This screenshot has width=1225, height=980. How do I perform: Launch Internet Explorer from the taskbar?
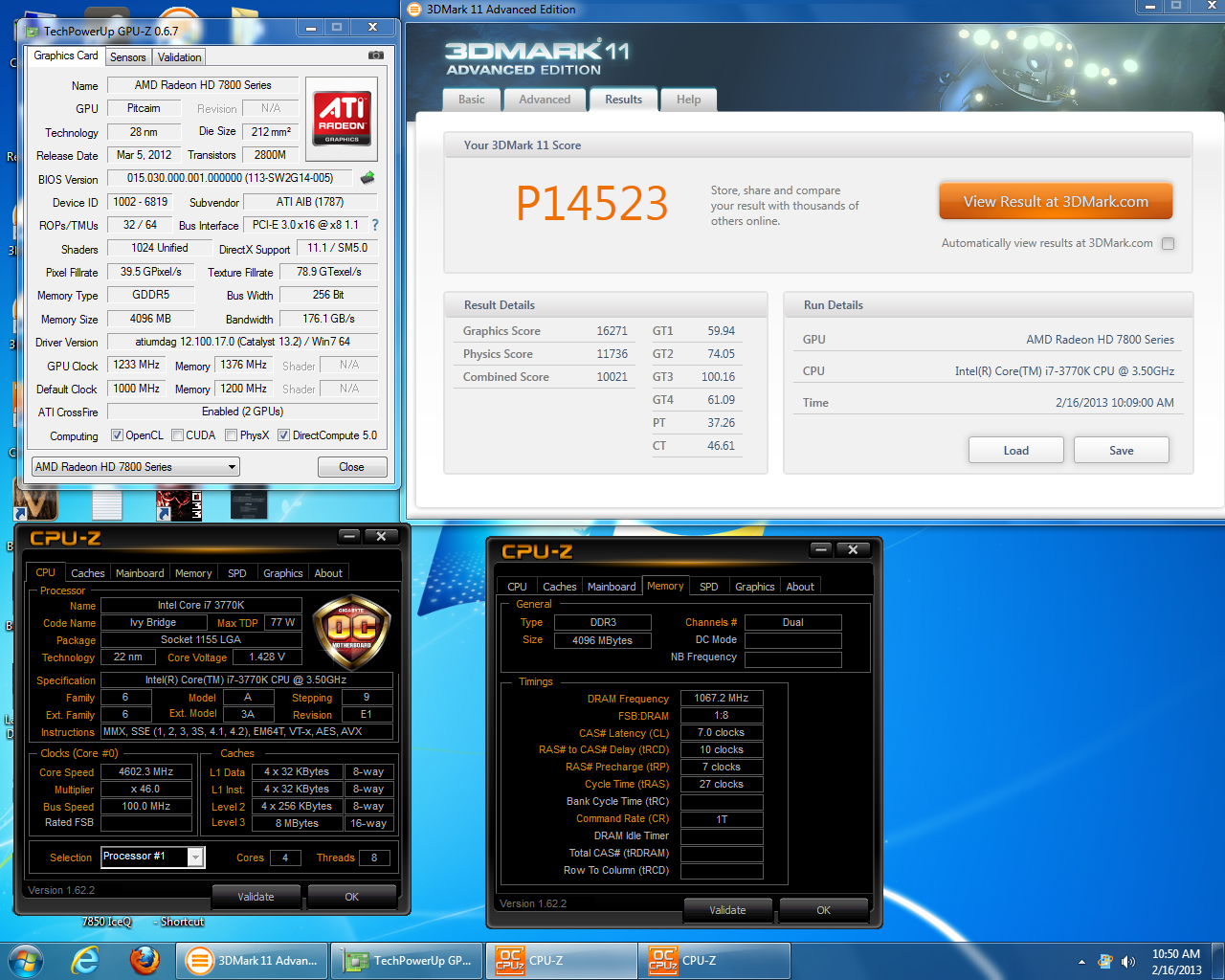[x=86, y=961]
